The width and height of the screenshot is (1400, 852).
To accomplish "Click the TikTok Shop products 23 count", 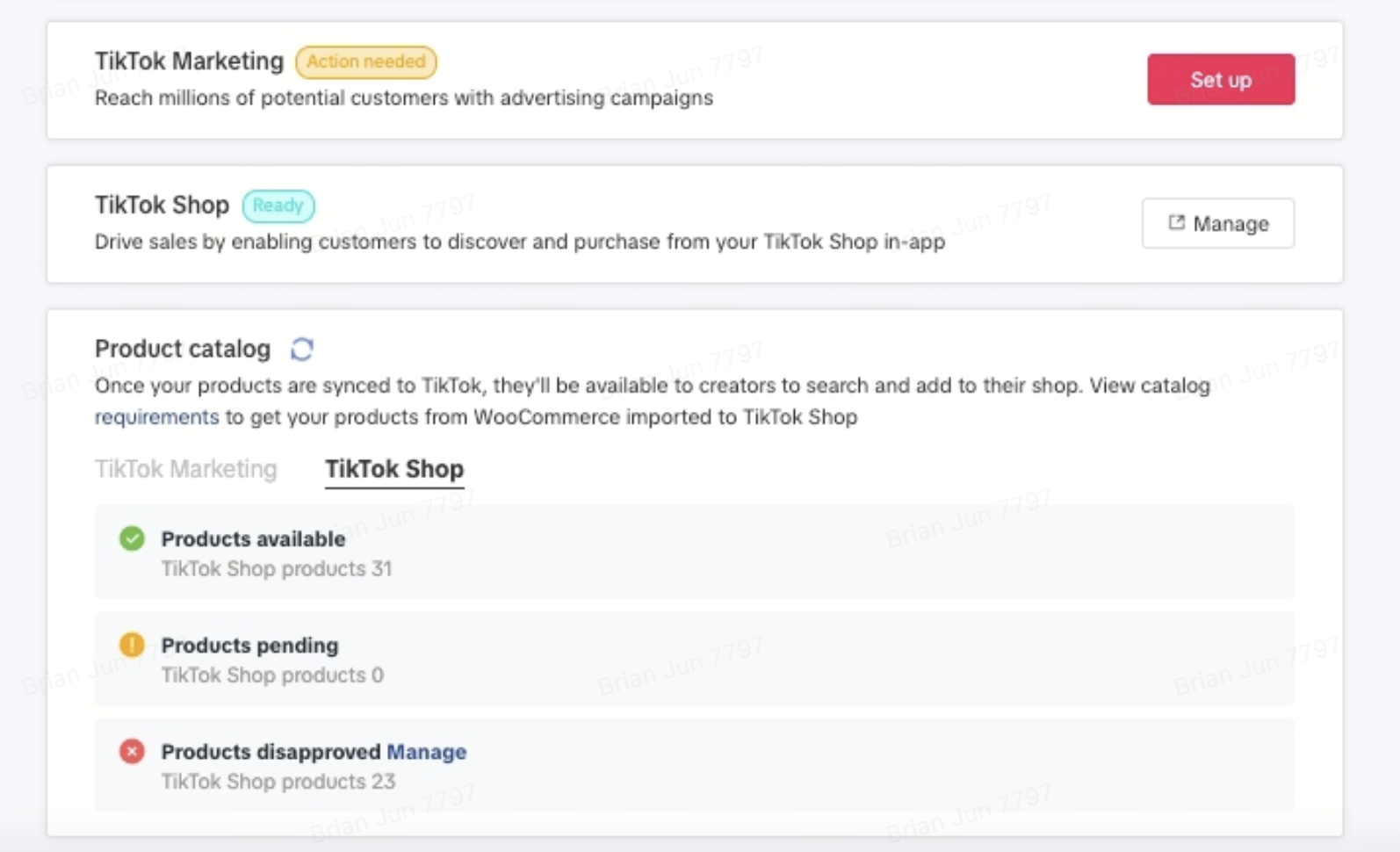I will tap(278, 782).
